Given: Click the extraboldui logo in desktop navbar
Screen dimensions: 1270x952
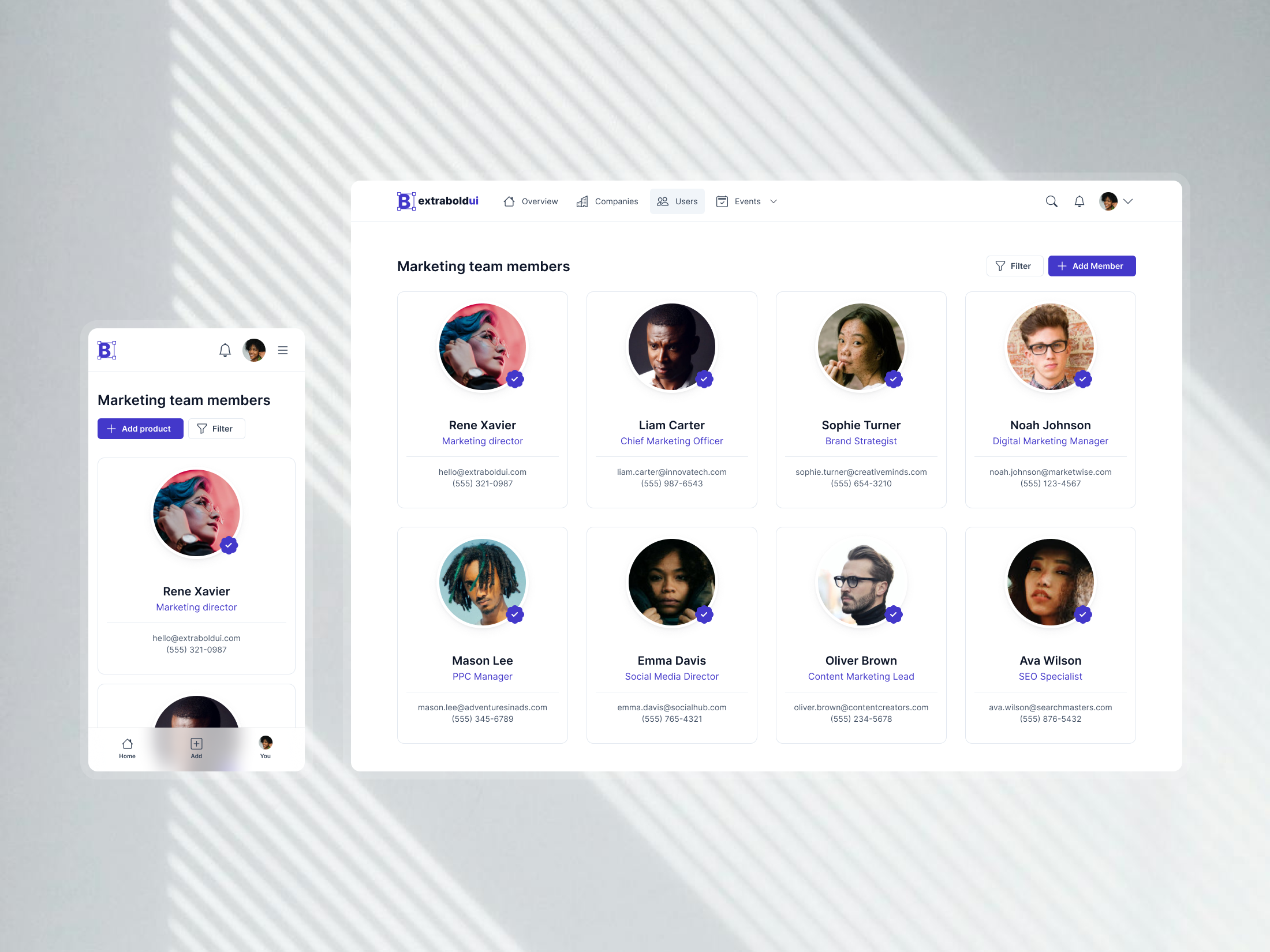Looking at the screenshot, I should (x=438, y=201).
